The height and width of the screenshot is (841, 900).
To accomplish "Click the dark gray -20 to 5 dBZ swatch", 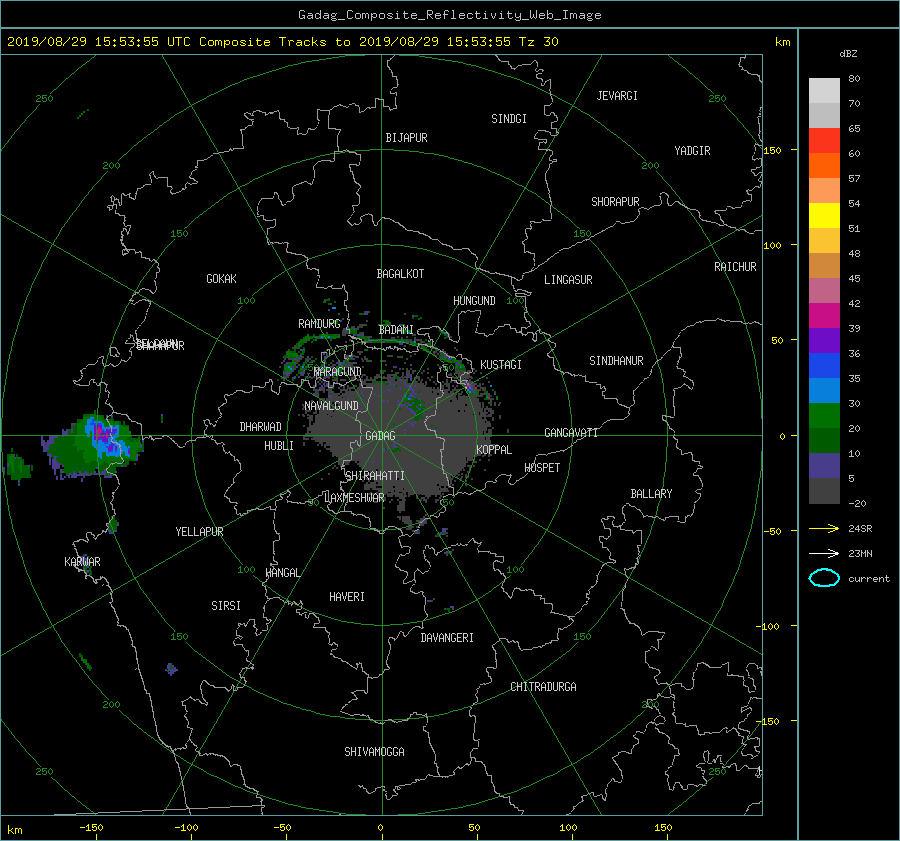I will (824, 491).
